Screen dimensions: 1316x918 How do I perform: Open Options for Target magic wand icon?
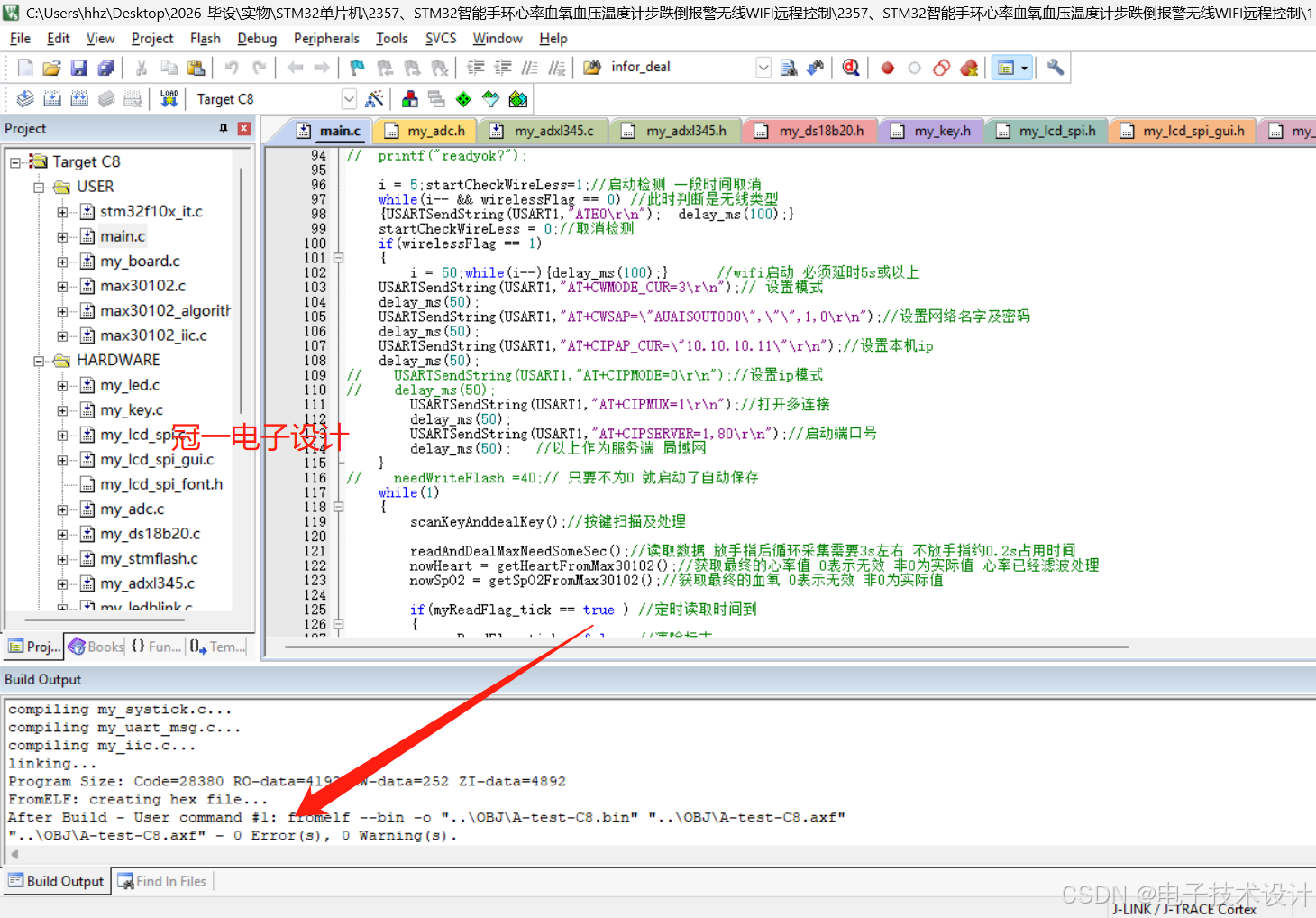point(374,99)
